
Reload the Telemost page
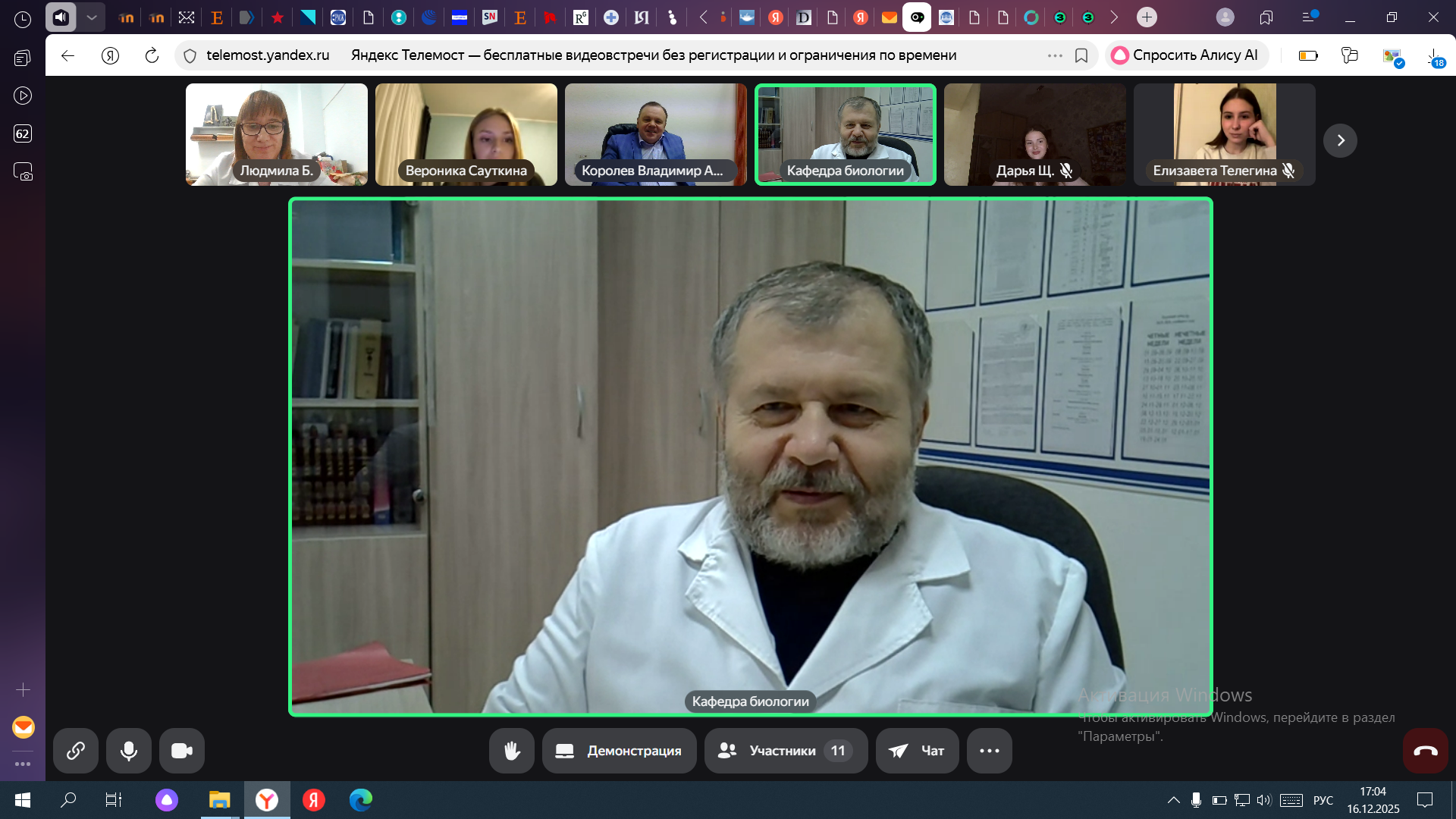tap(152, 55)
